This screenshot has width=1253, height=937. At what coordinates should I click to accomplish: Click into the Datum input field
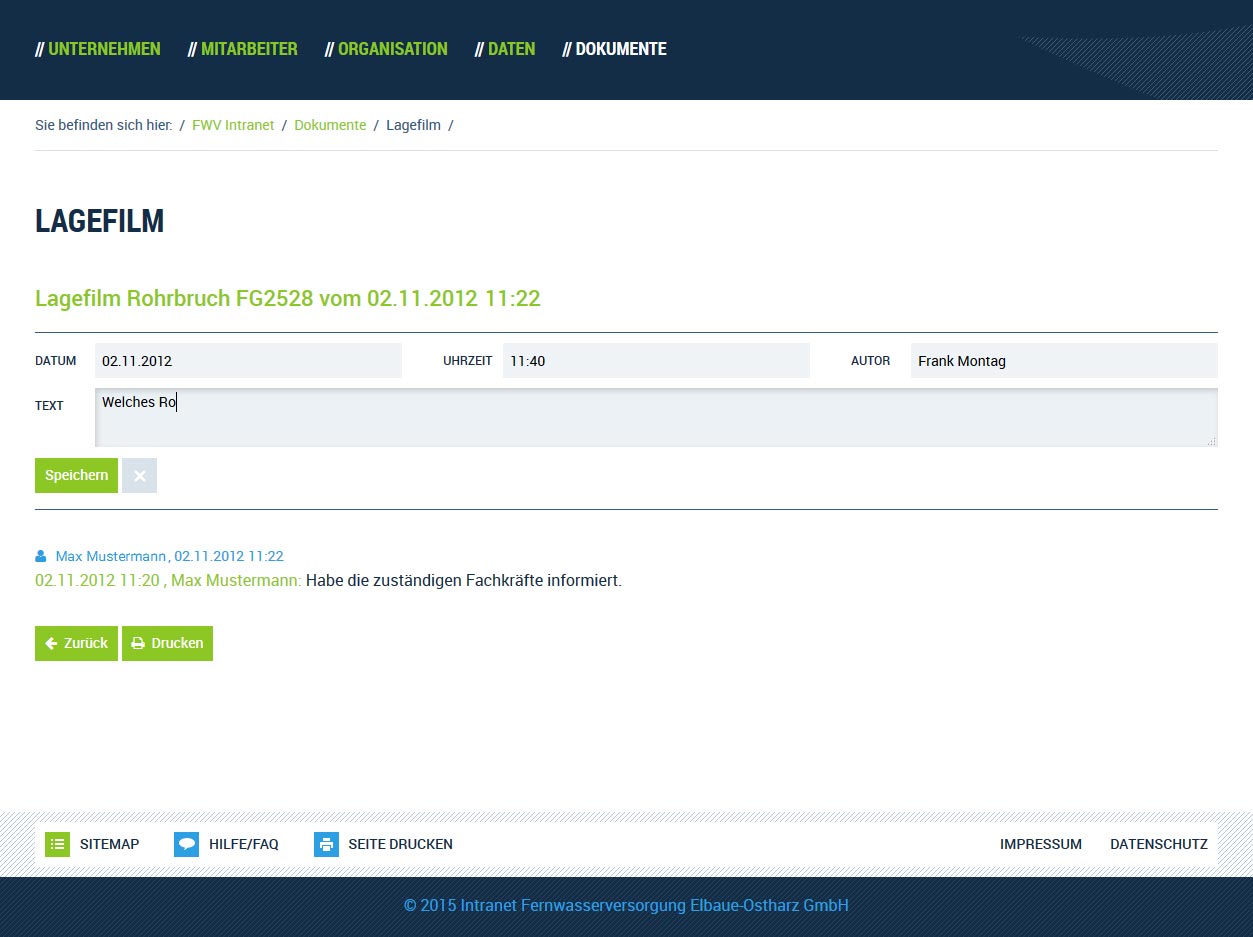point(248,361)
